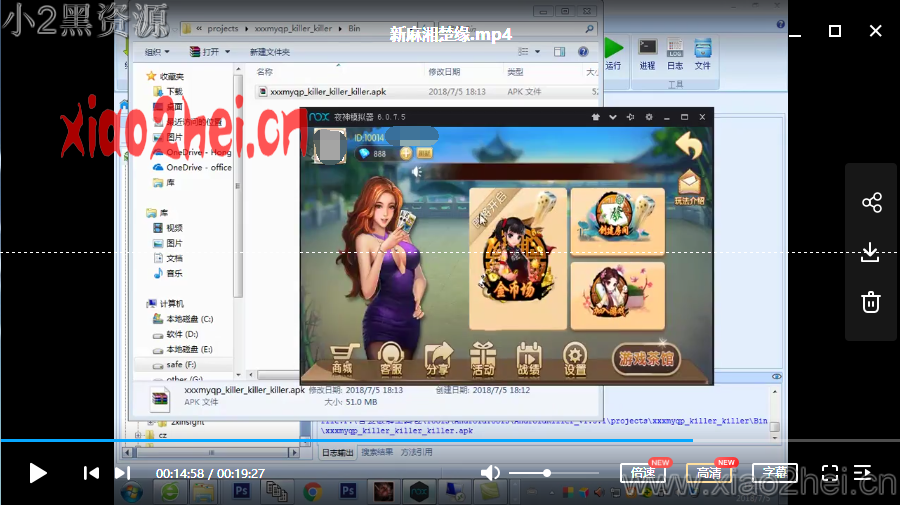Expand the Nox title bar dropdown arrow
Screen dimensions: 900x505
point(613,117)
